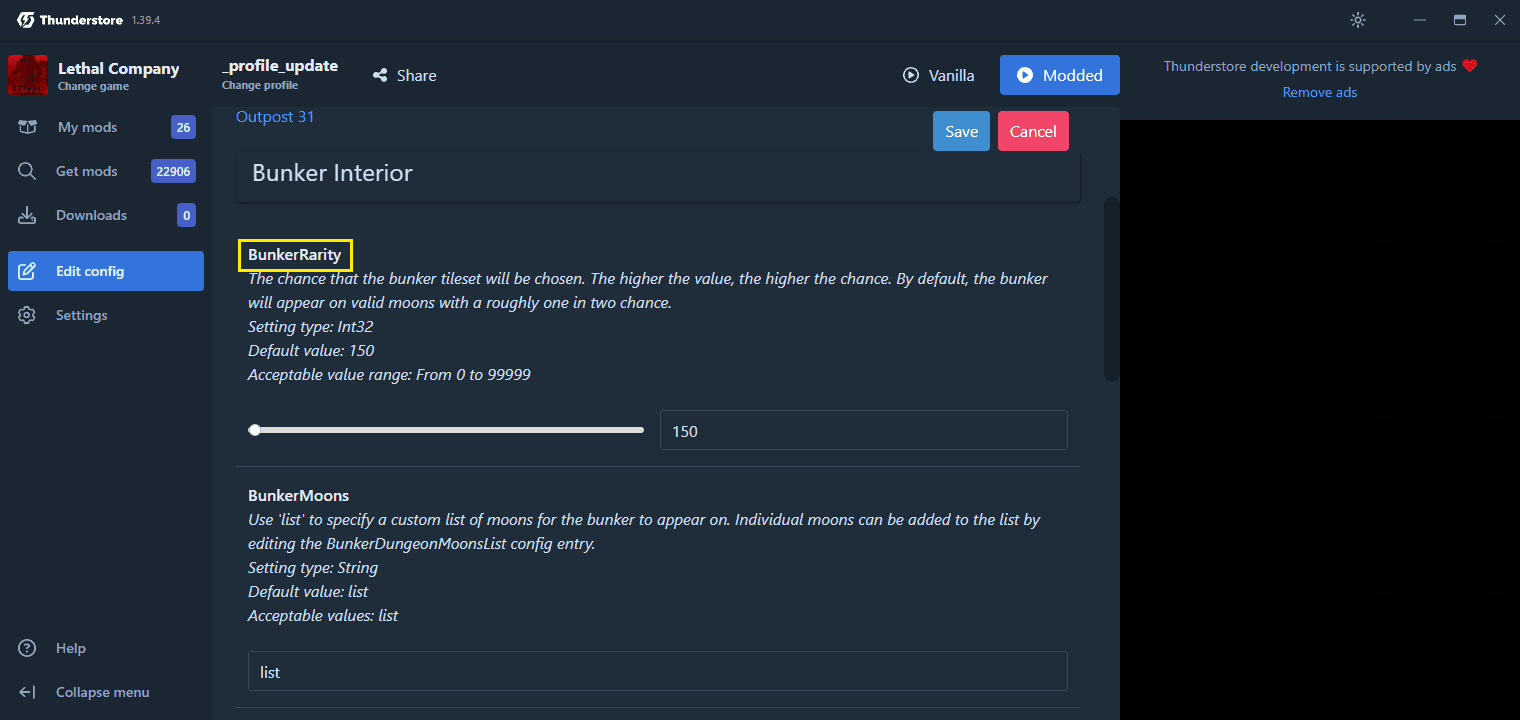Click Change profile link
Image resolution: width=1520 pixels, height=720 pixels.
[260, 85]
